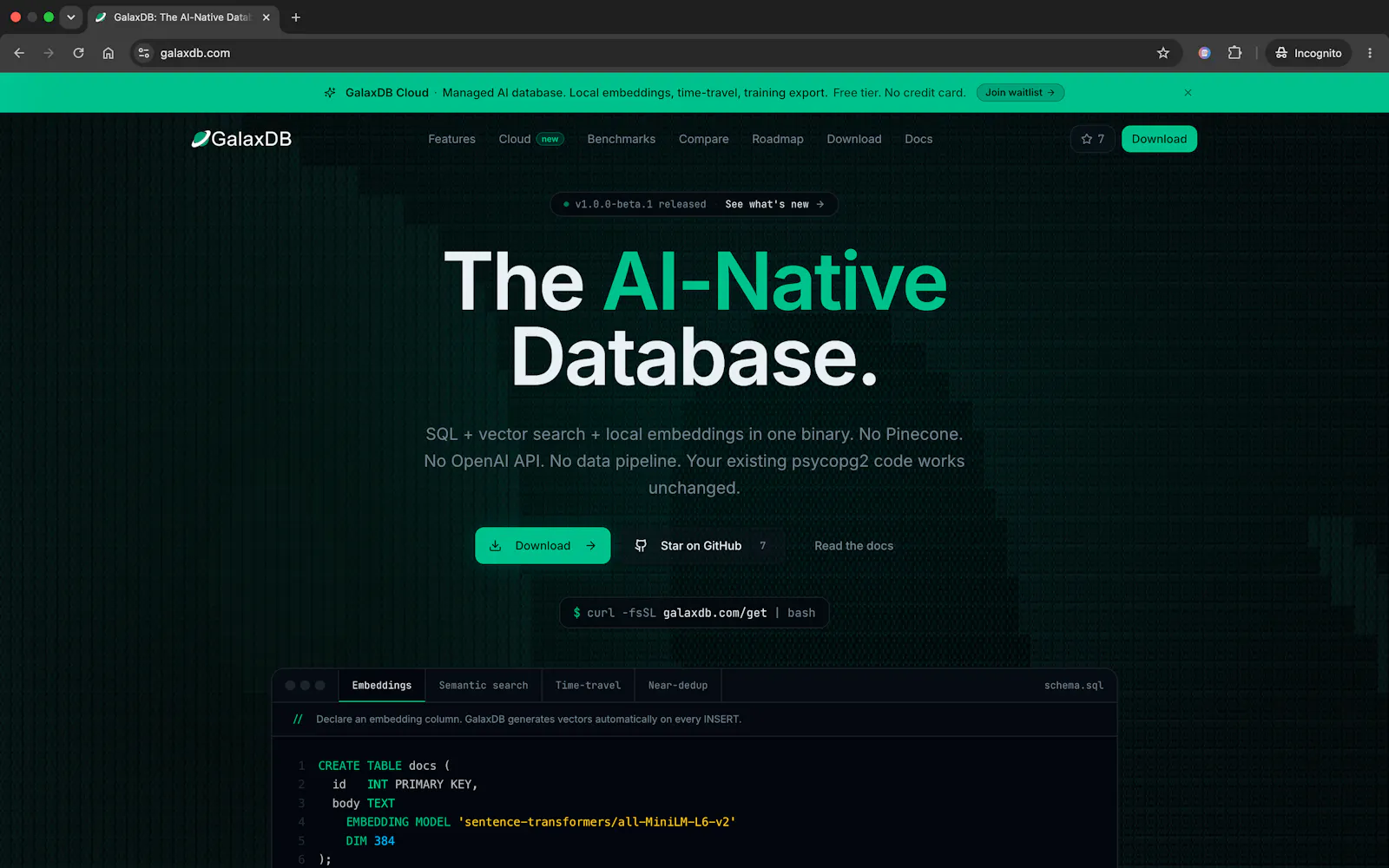
Task: Click the 'new' badge next to Cloud
Action: [550, 139]
